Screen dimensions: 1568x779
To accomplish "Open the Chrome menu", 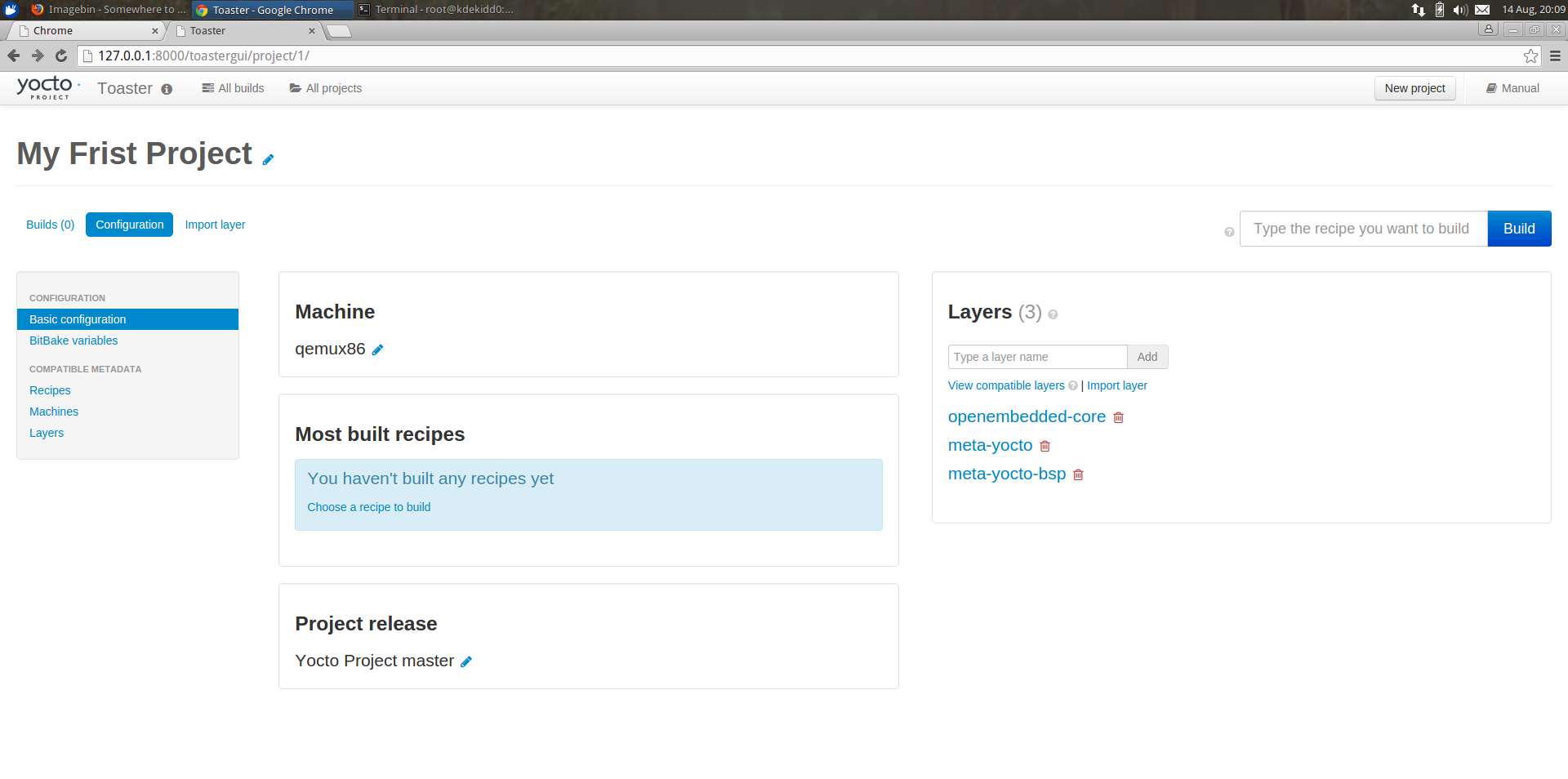I will point(1555,56).
